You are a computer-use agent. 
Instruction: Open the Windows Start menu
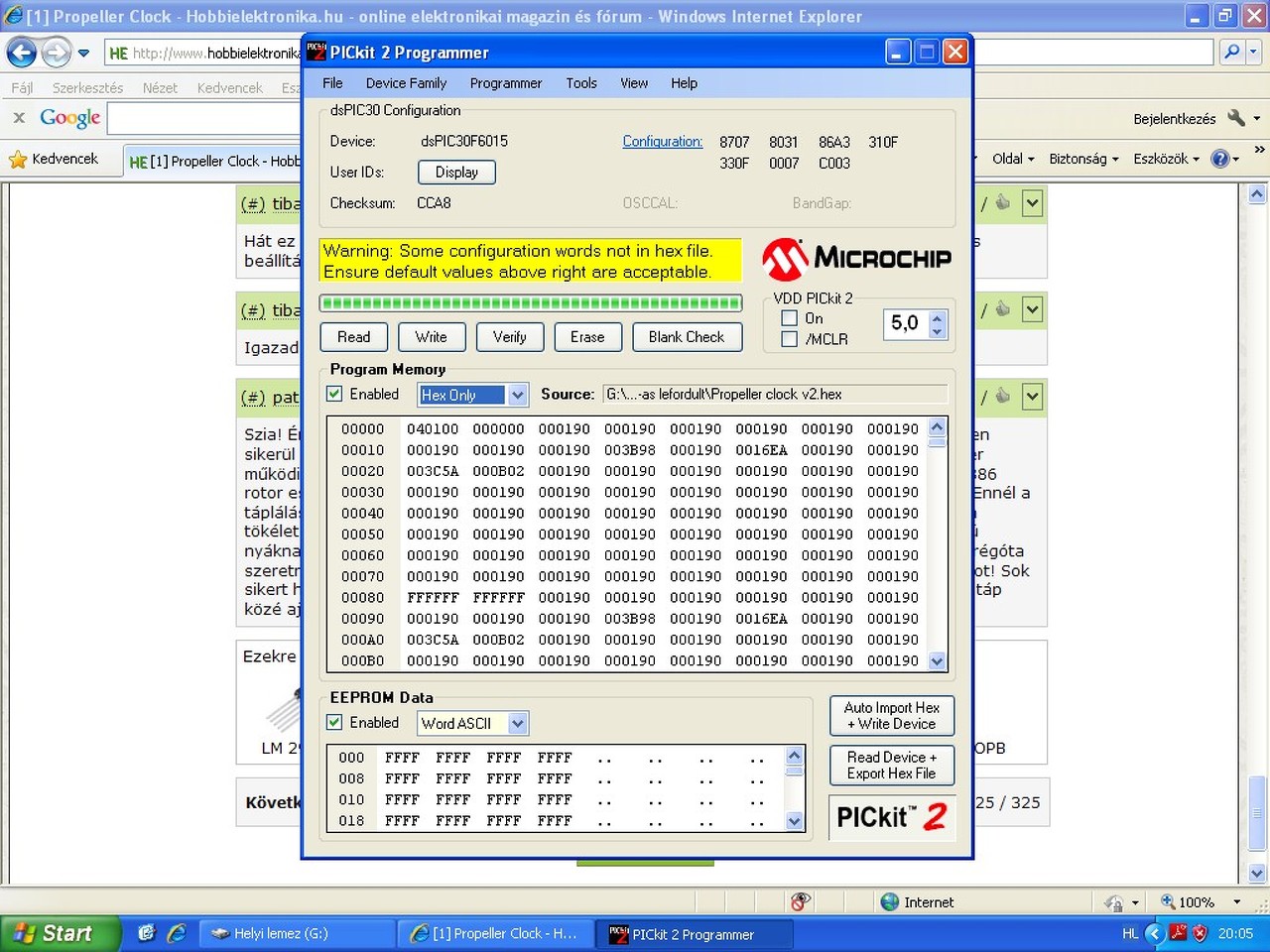click(60, 933)
